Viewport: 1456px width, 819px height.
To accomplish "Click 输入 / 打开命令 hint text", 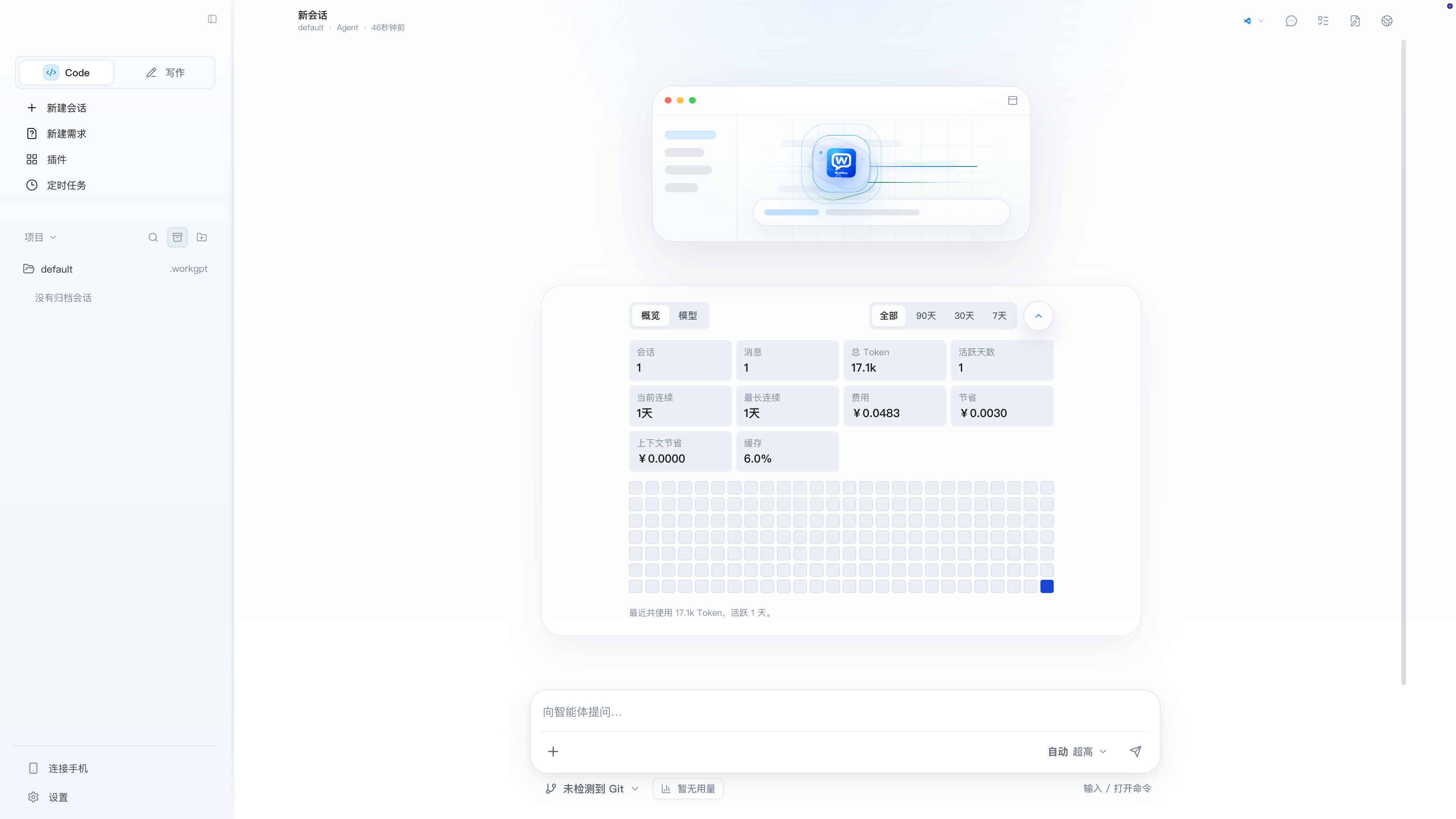I will click(1117, 789).
